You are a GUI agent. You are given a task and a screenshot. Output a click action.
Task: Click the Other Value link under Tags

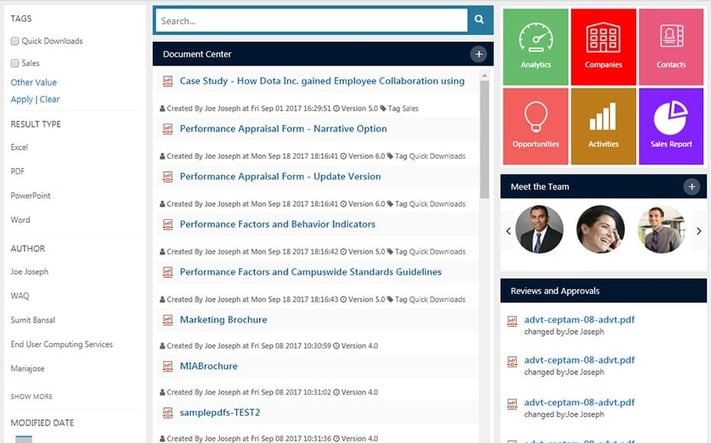(34, 83)
